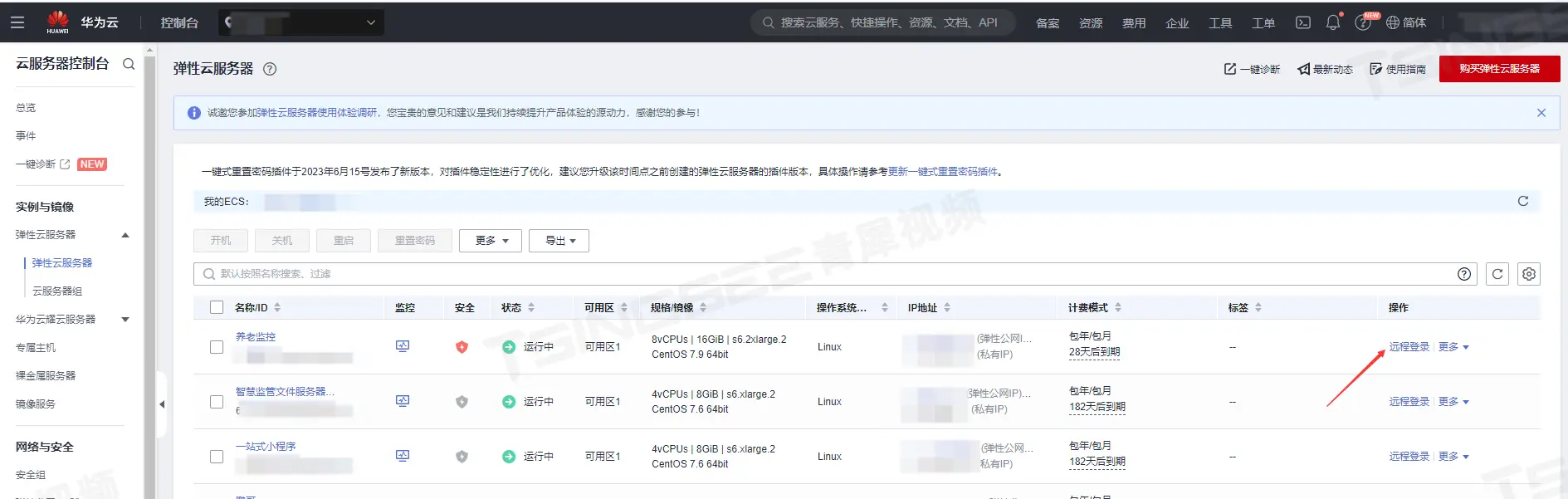Open the 更多 dropdown in action toolbar
This screenshot has width=1568, height=499.
pos(491,241)
